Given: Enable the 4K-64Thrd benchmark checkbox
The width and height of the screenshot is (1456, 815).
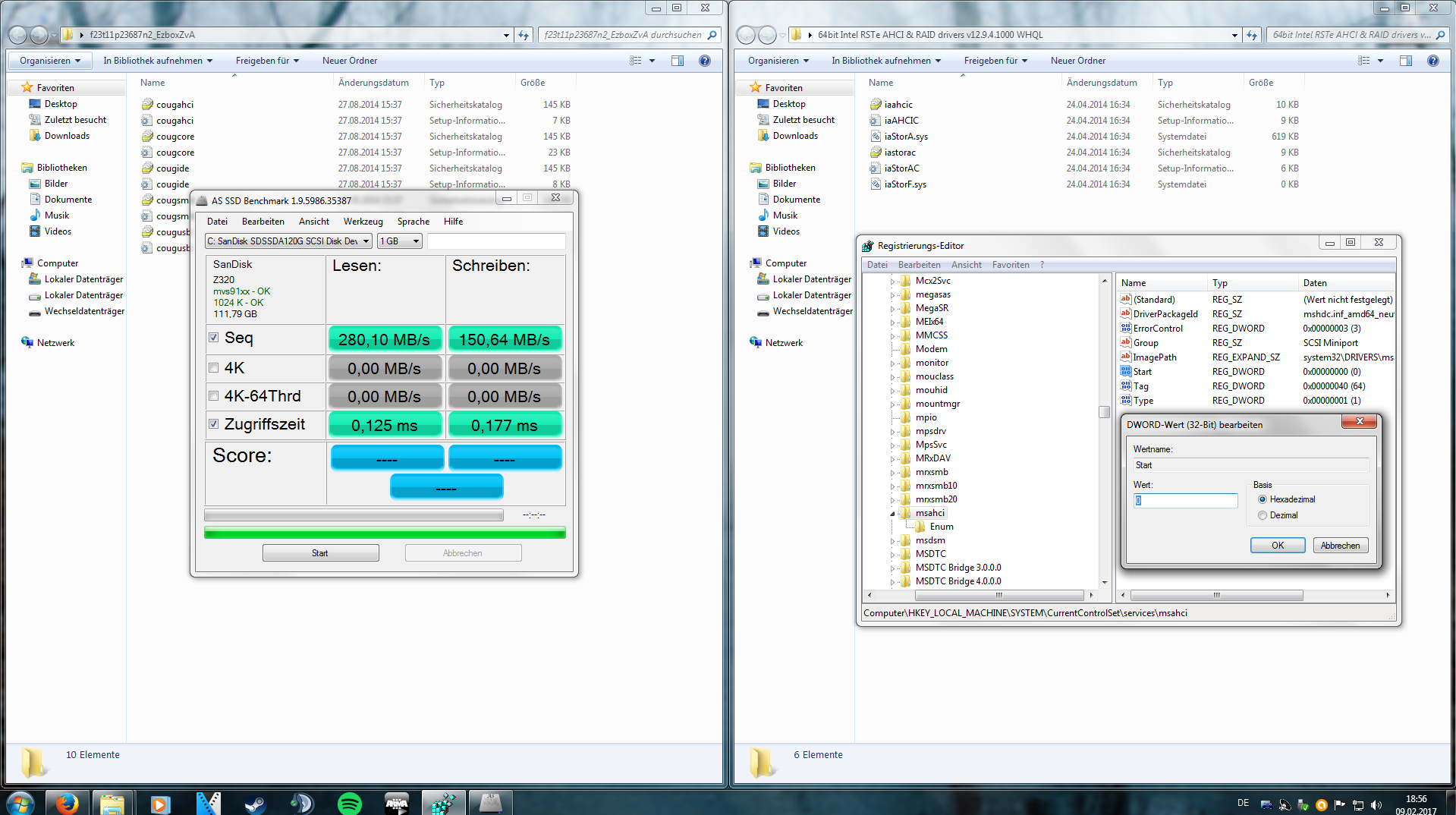Looking at the screenshot, I should pos(214,396).
